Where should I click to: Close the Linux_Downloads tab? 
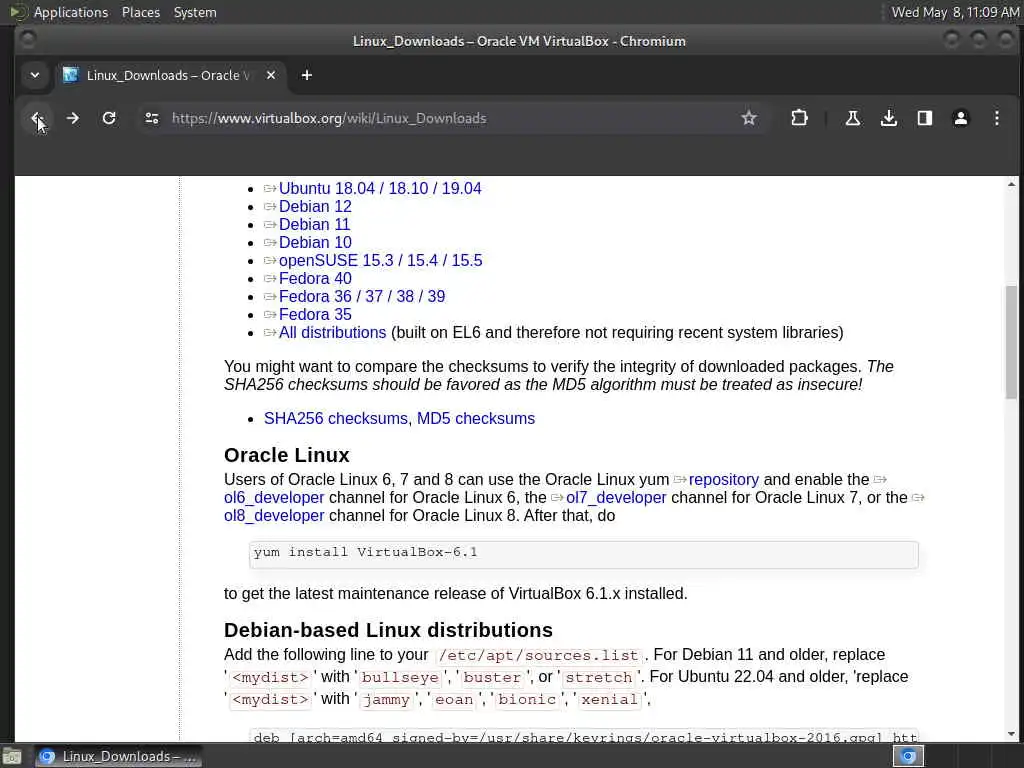pyautogui.click(x=271, y=76)
